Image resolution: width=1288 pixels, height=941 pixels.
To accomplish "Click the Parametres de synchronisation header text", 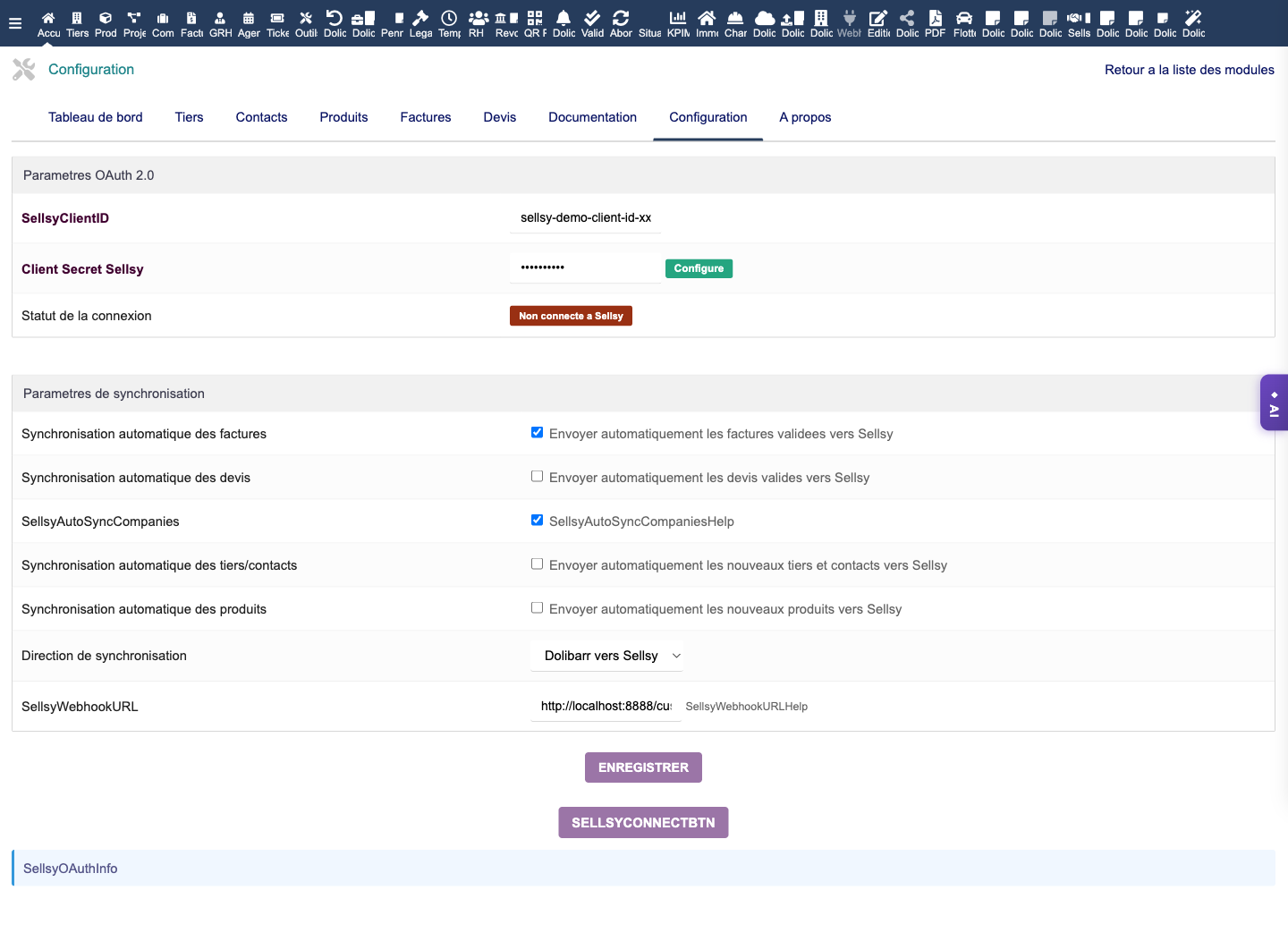I will point(114,394).
